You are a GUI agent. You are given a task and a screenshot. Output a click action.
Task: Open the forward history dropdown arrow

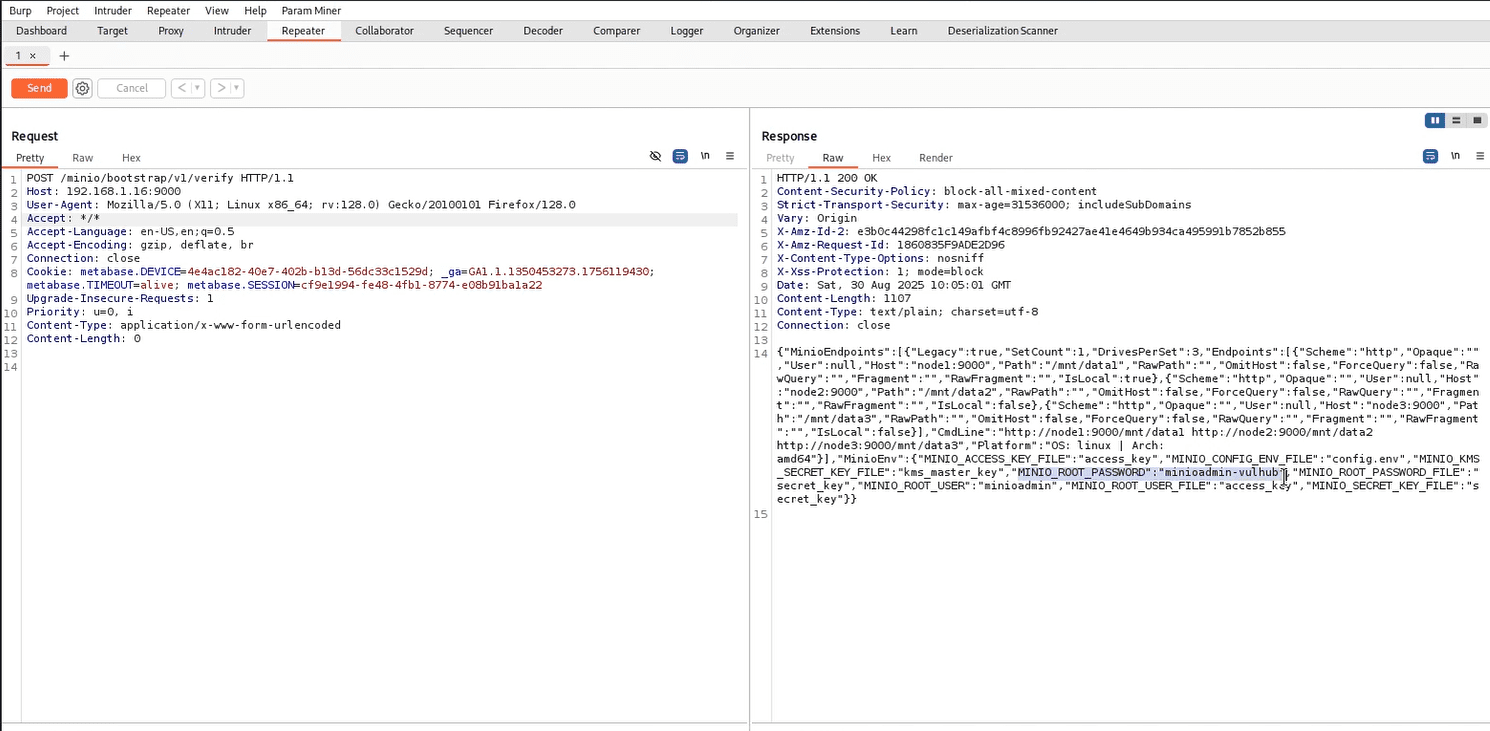pyautogui.click(x=237, y=88)
